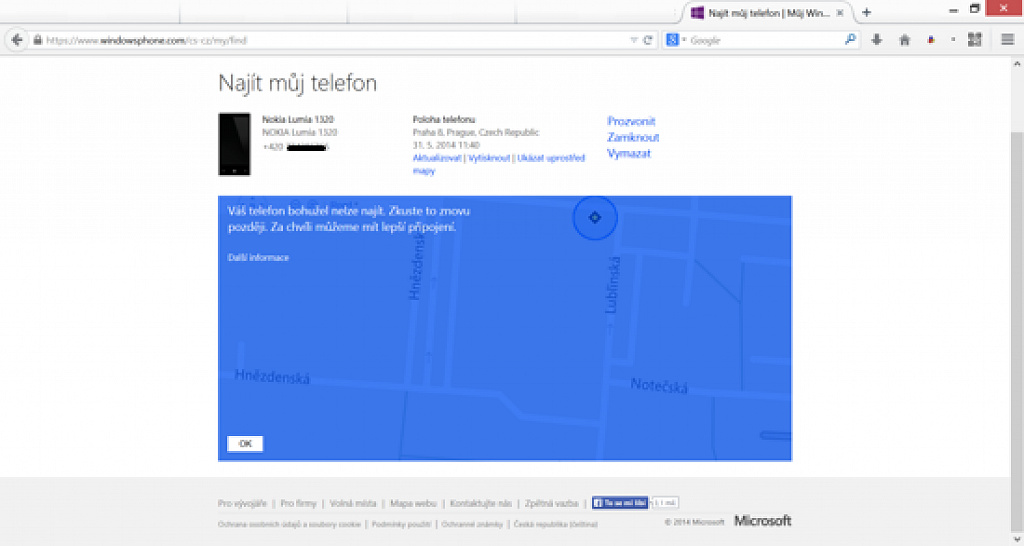1024x546 pixels.
Task: Open the 'Pro firmy' footer link
Action: coord(298,504)
